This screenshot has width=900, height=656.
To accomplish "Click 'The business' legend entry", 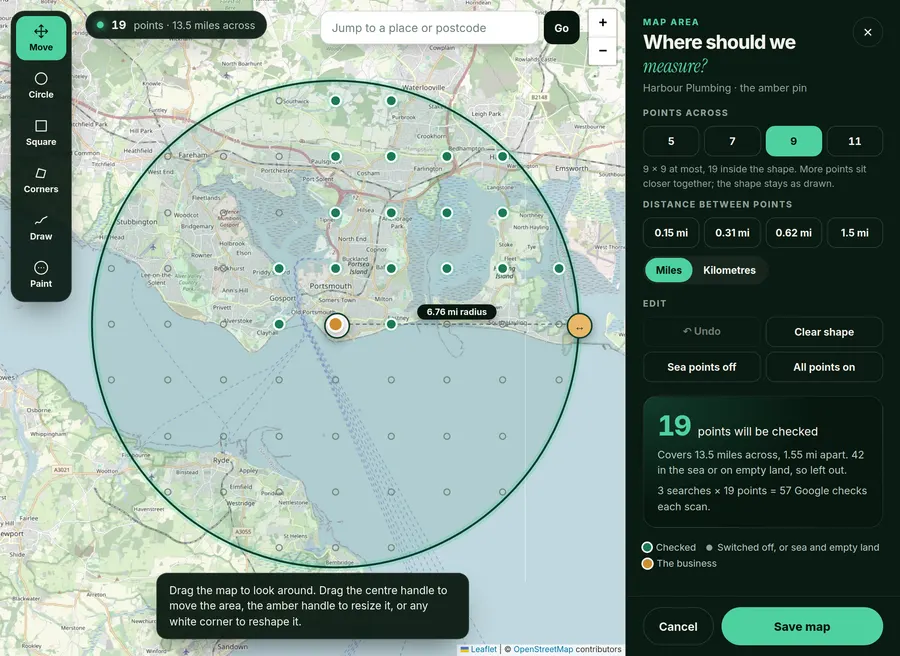I will (x=680, y=564).
